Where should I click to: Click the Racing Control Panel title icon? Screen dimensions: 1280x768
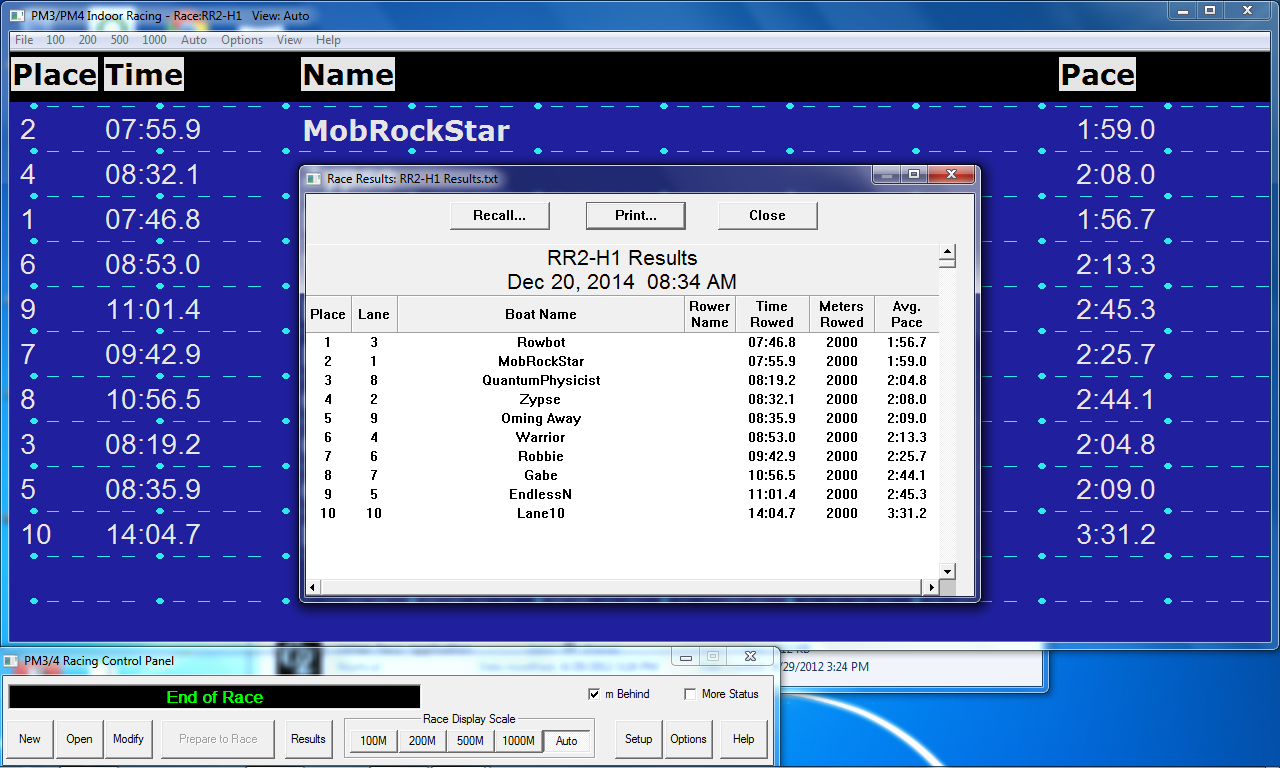click(x=11, y=660)
